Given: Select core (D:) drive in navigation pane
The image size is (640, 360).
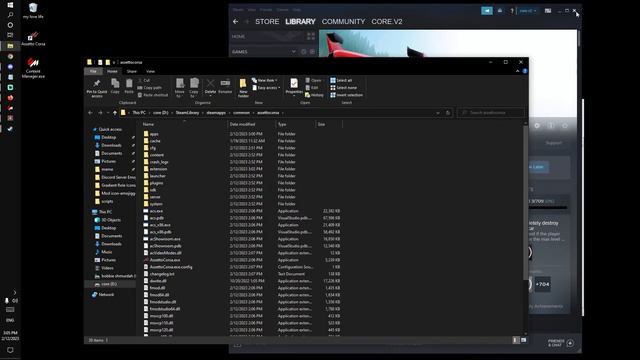Looking at the screenshot, I should 109,284.
